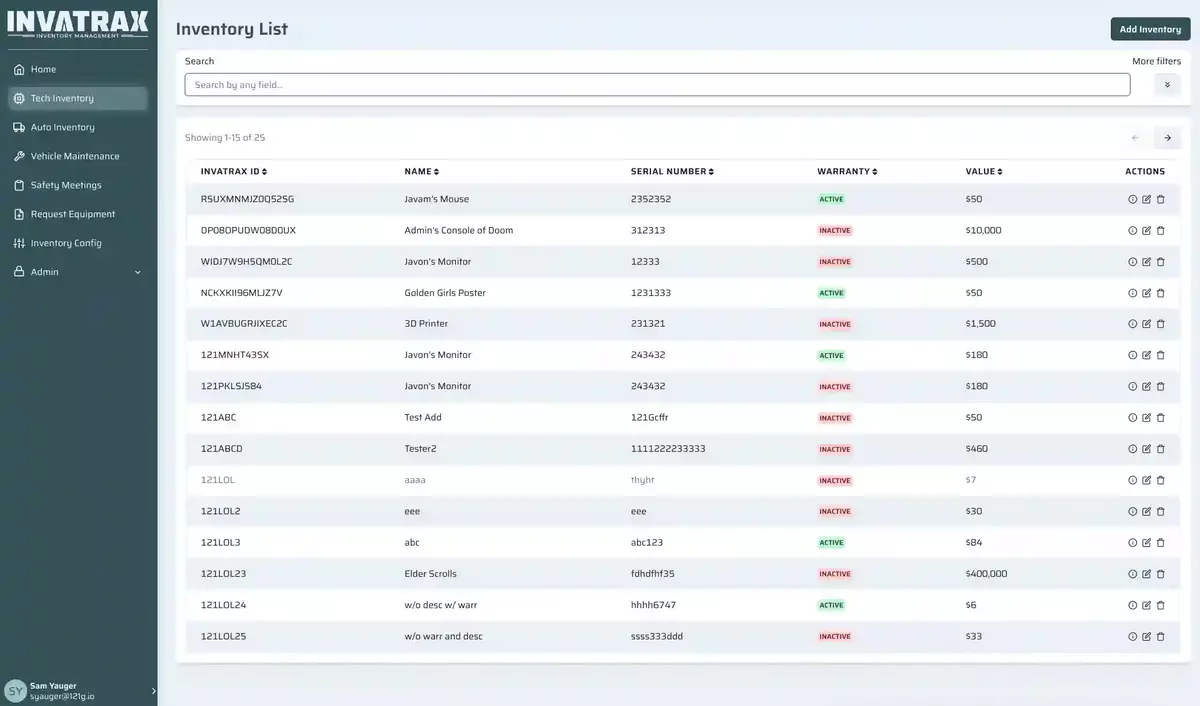Expand the sidebar using Sam Yauger profile chevron
The image size is (1200, 706).
point(152,690)
